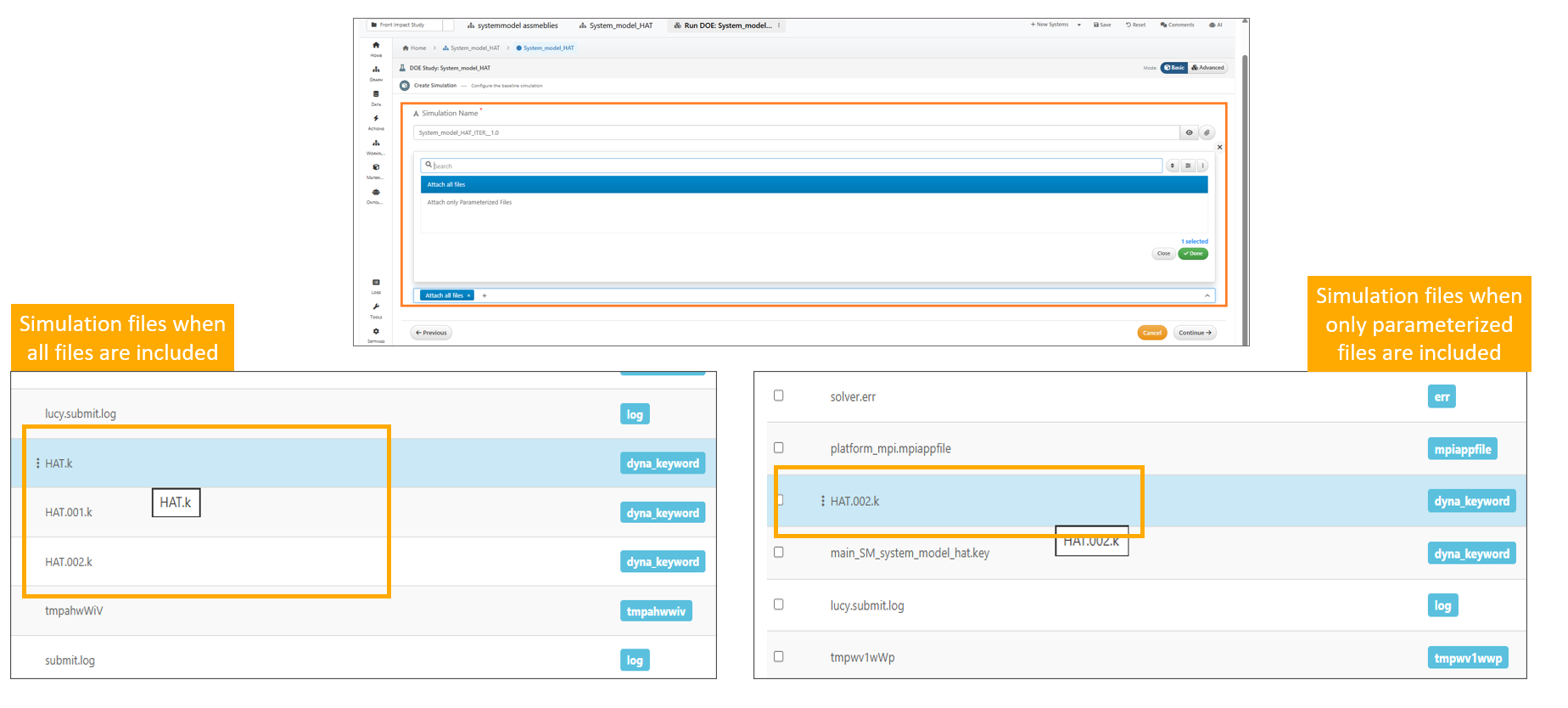
Task: Open the Tools wrench icon
Action: [x=376, y=307]
